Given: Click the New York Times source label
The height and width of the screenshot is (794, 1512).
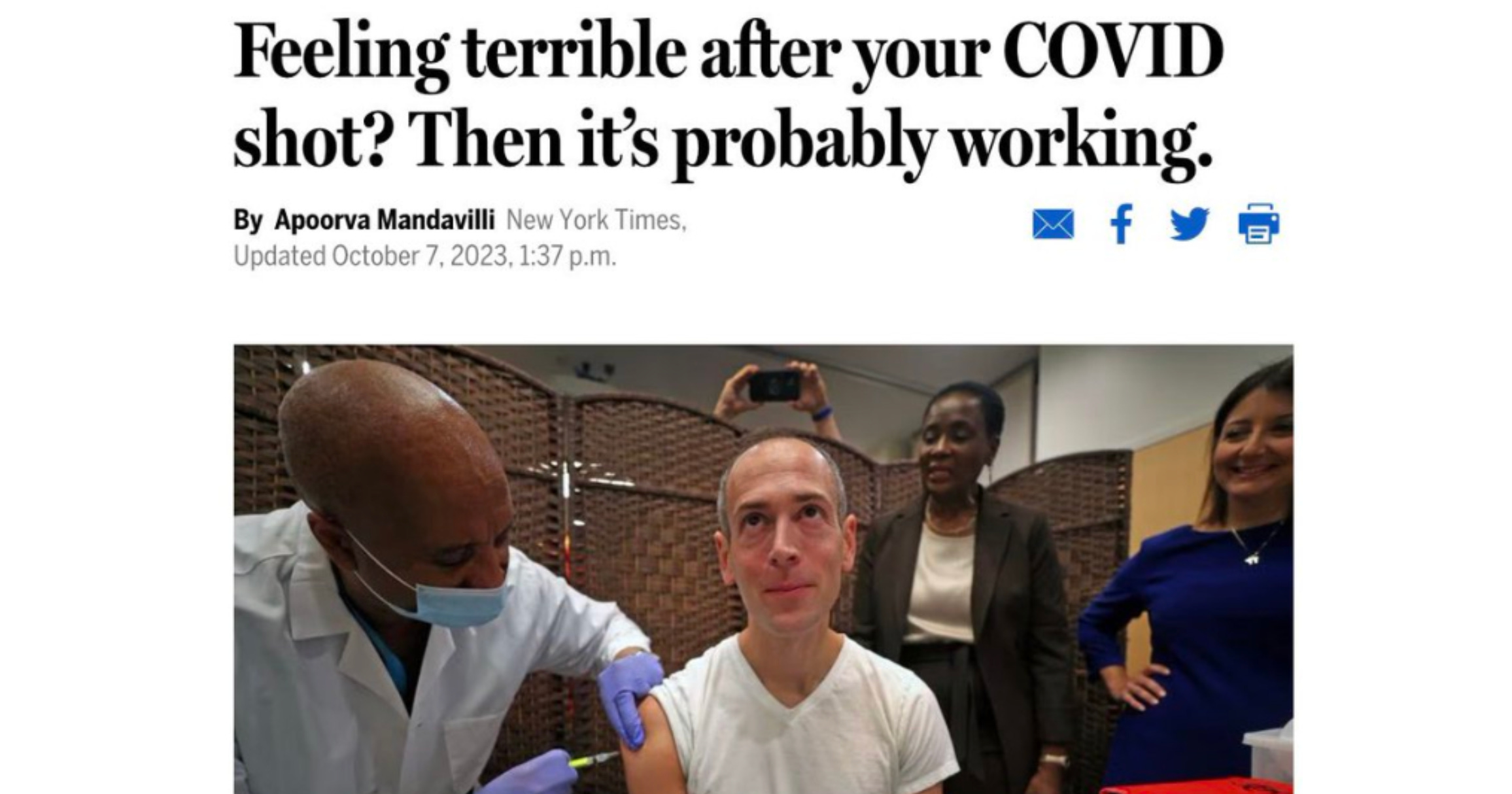Looking at the screenshot, I should point(596,220).
